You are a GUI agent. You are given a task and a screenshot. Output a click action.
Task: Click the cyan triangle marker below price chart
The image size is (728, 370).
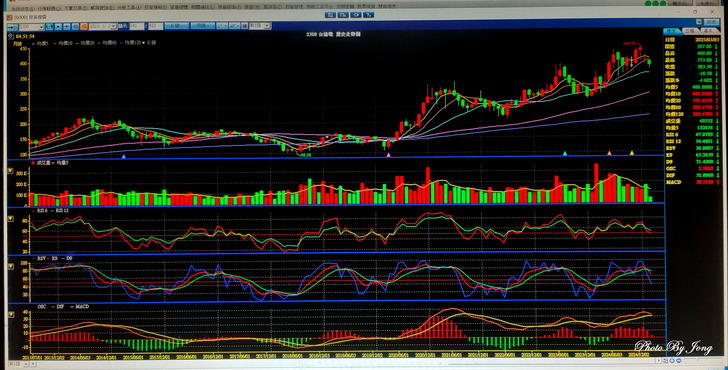565,153
